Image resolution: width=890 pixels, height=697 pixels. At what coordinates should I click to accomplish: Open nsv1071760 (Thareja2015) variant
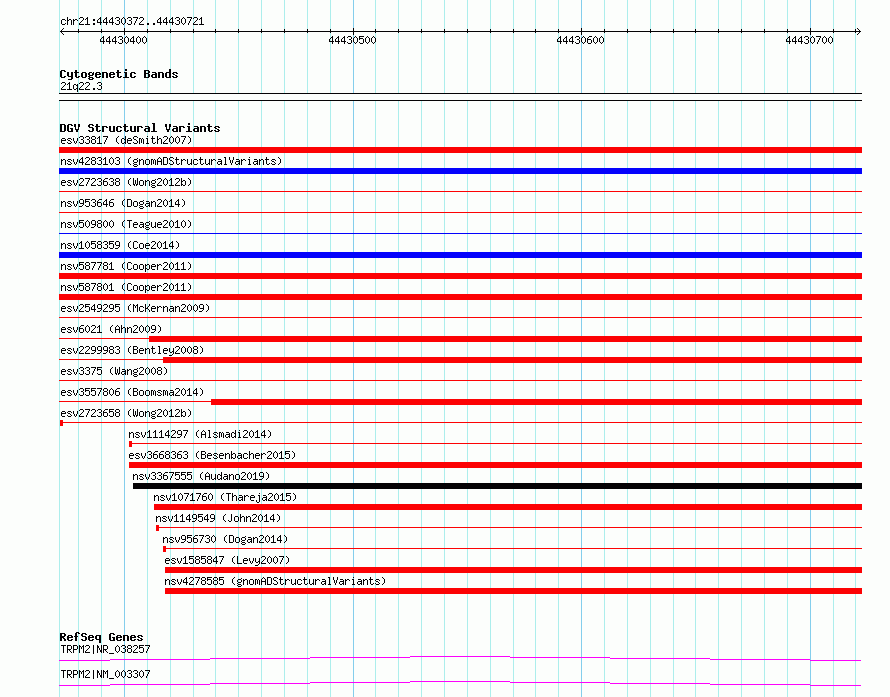click(225, 497)
